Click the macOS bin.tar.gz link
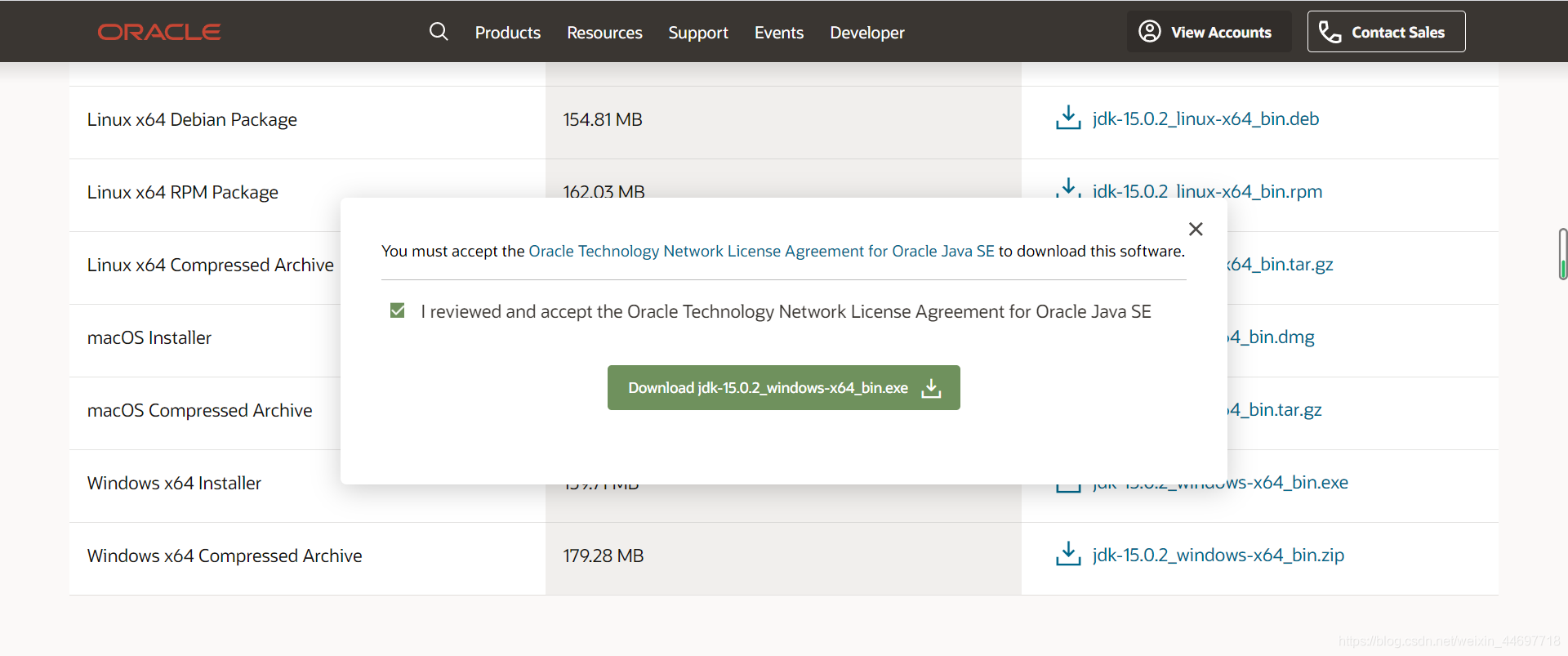 tap(1274, 409)
